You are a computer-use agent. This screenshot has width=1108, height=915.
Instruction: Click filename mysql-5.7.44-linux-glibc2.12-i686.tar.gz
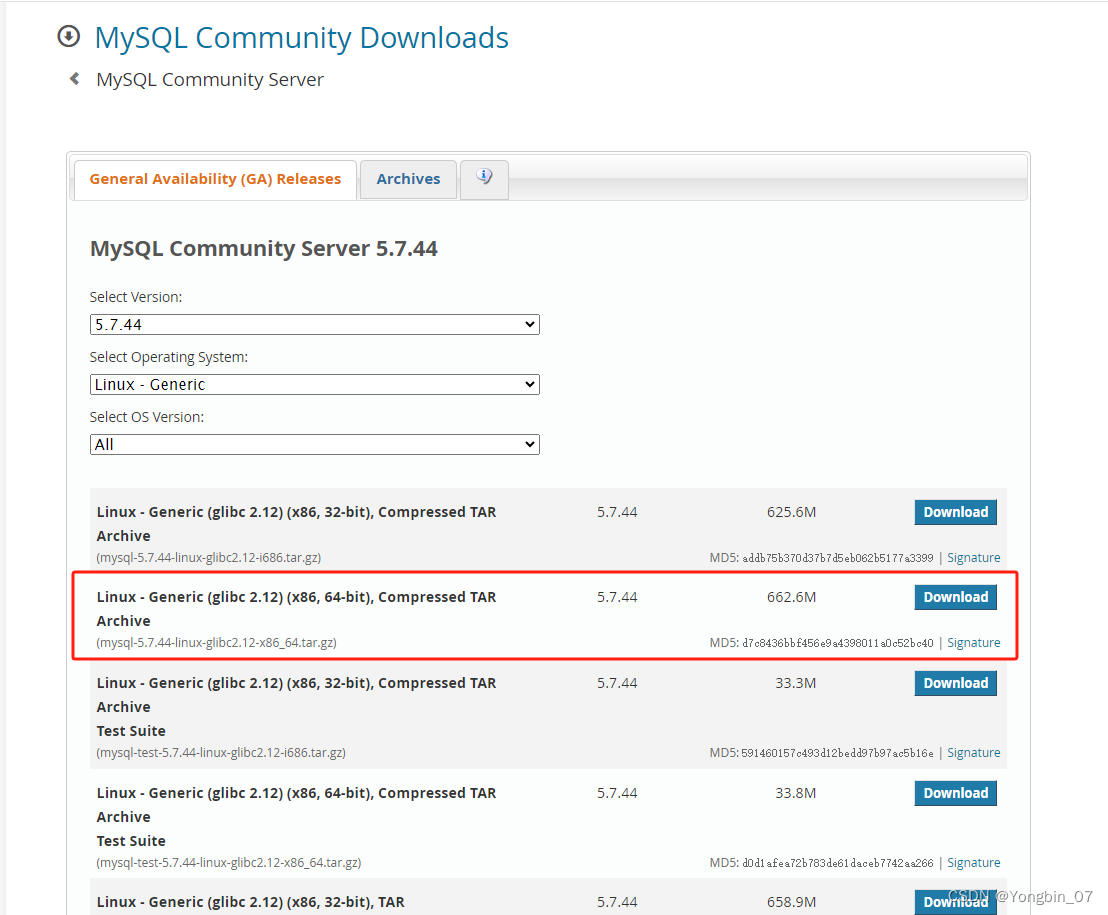[x=208, y=557]
